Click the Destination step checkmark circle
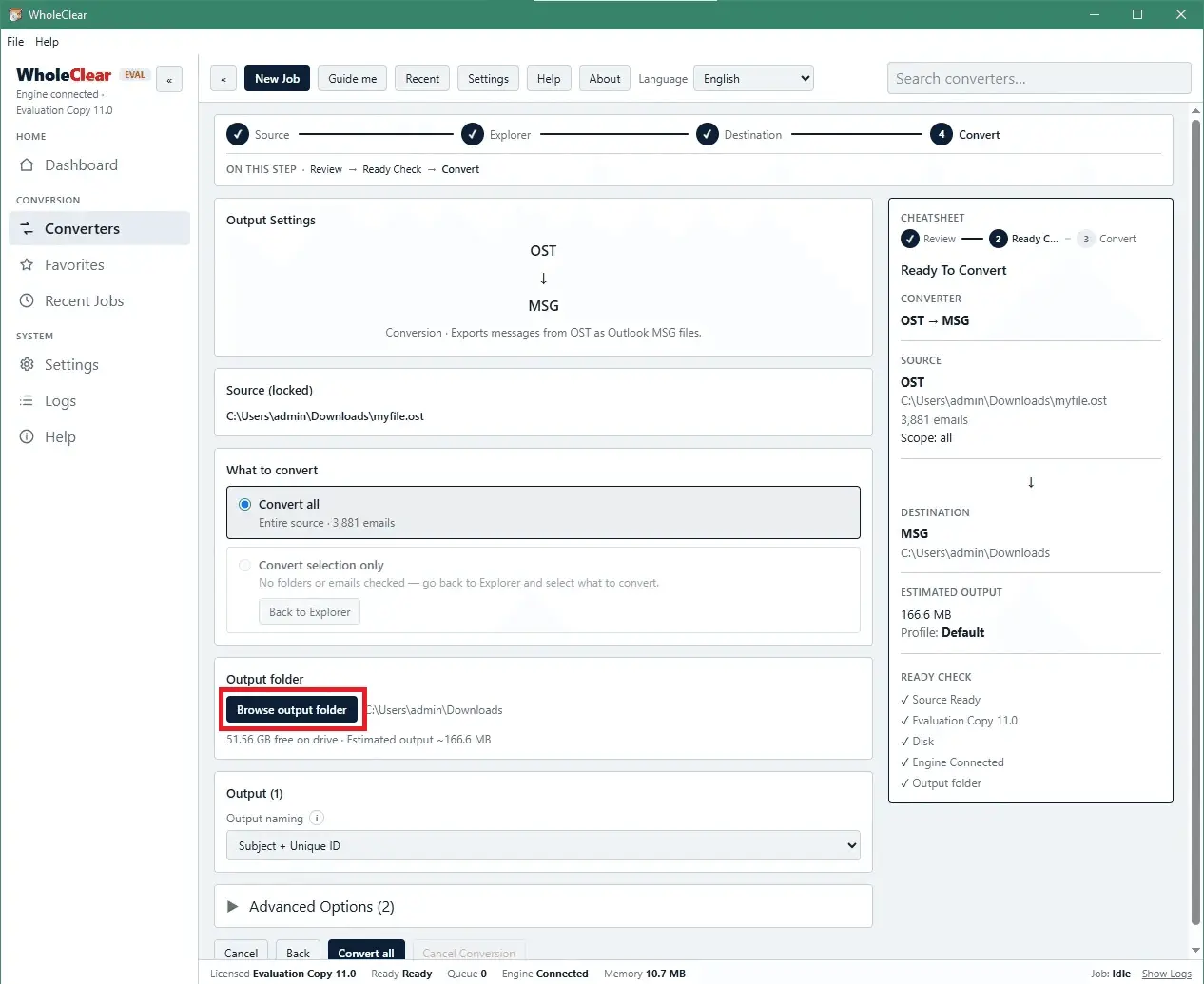 (x=708, y=135)
